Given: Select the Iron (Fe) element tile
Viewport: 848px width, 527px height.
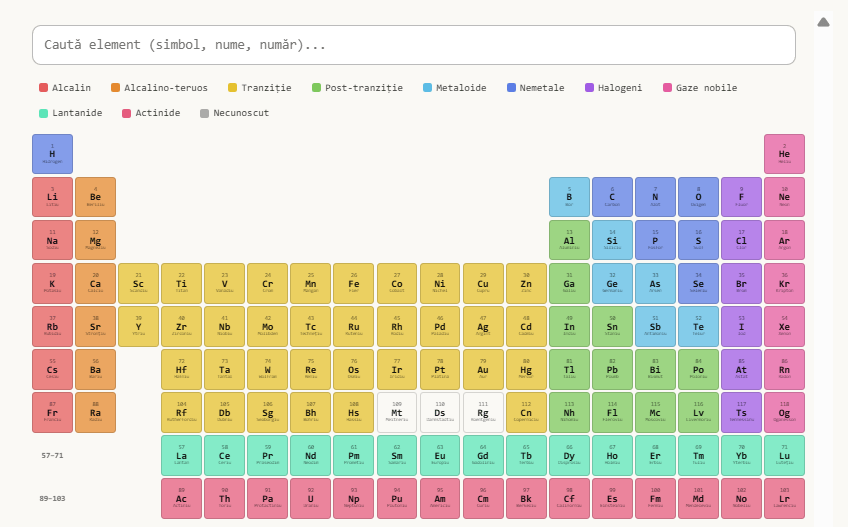Looking at the screenshot, I should pyautogui.click(x=354, y=283).
